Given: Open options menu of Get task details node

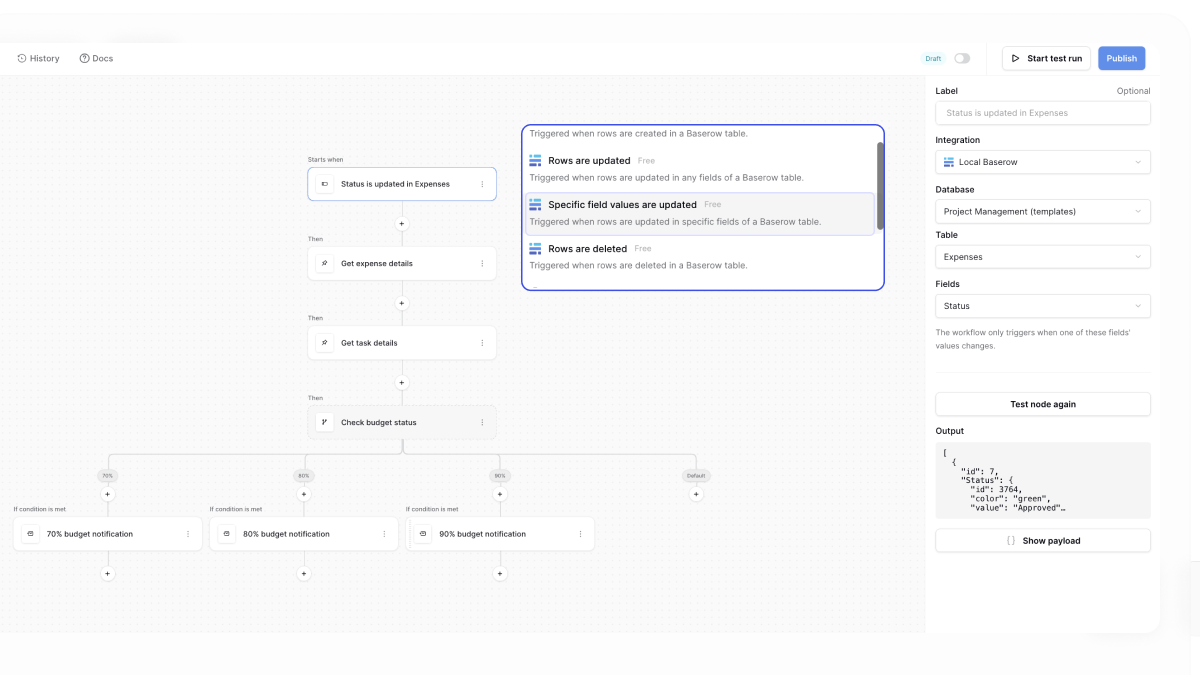Looking at the screenshot, I should coord(482,343).
